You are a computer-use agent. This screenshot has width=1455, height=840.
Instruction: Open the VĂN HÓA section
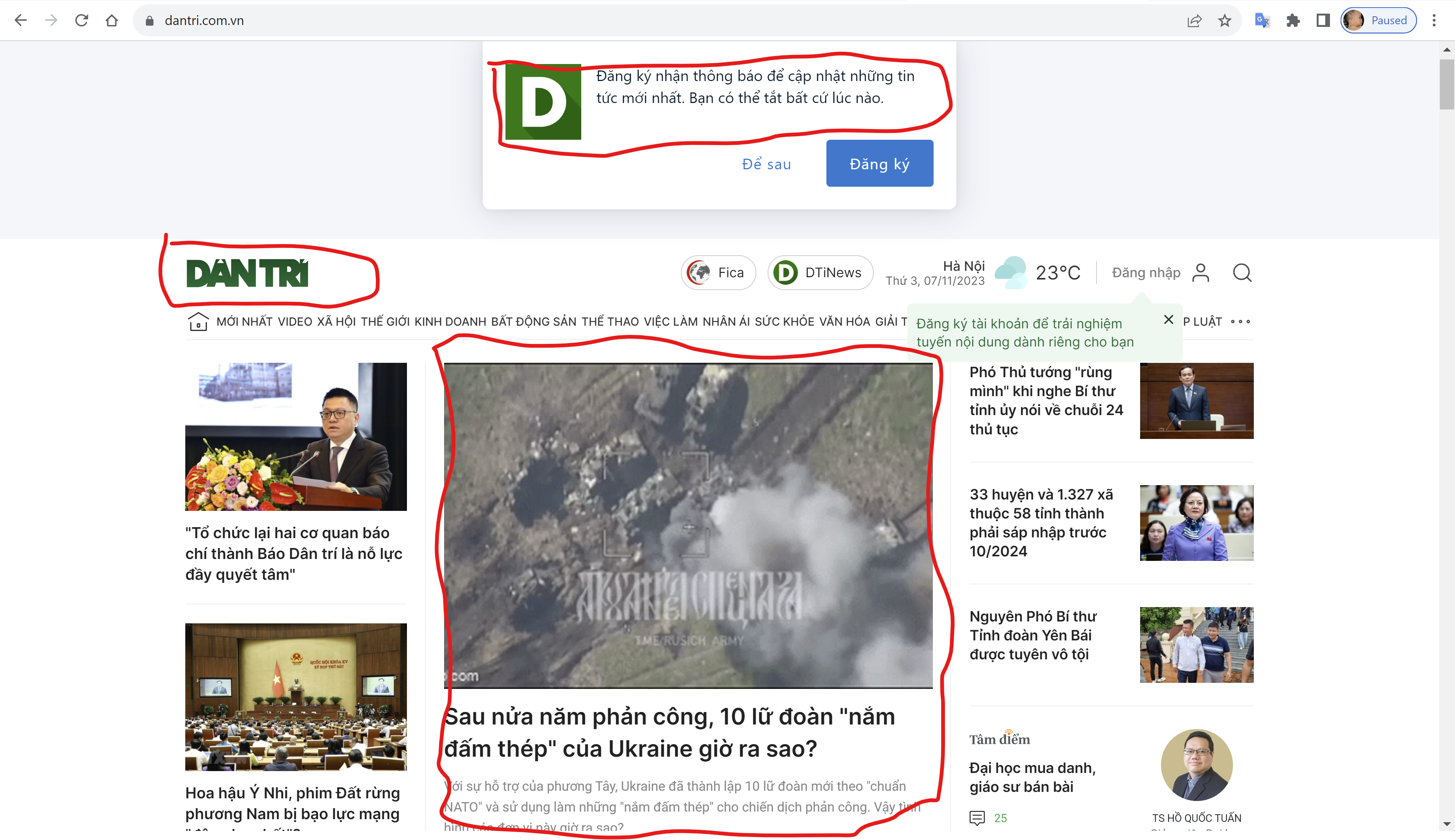(844, 322)
